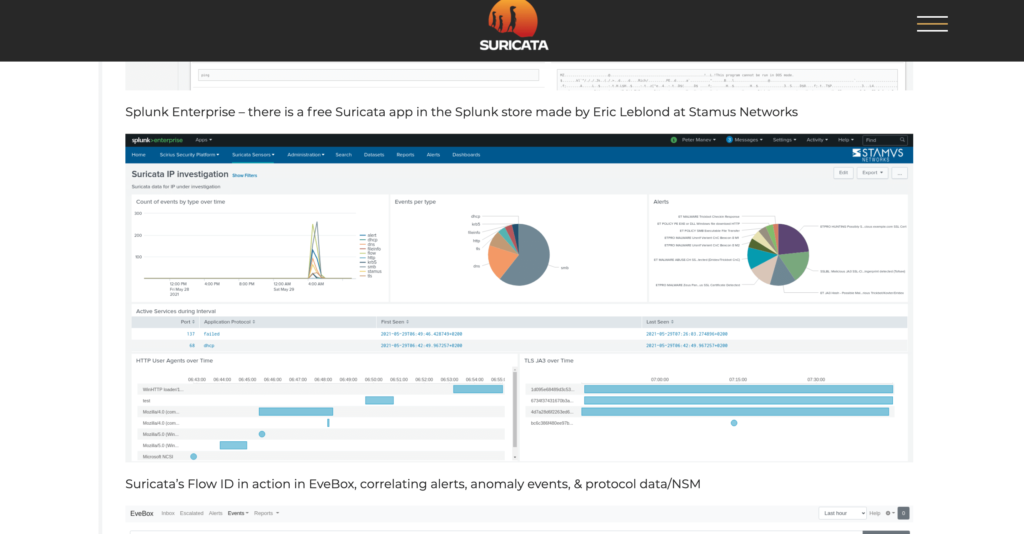Click the purple slice in Alerts pie chart

792,239
